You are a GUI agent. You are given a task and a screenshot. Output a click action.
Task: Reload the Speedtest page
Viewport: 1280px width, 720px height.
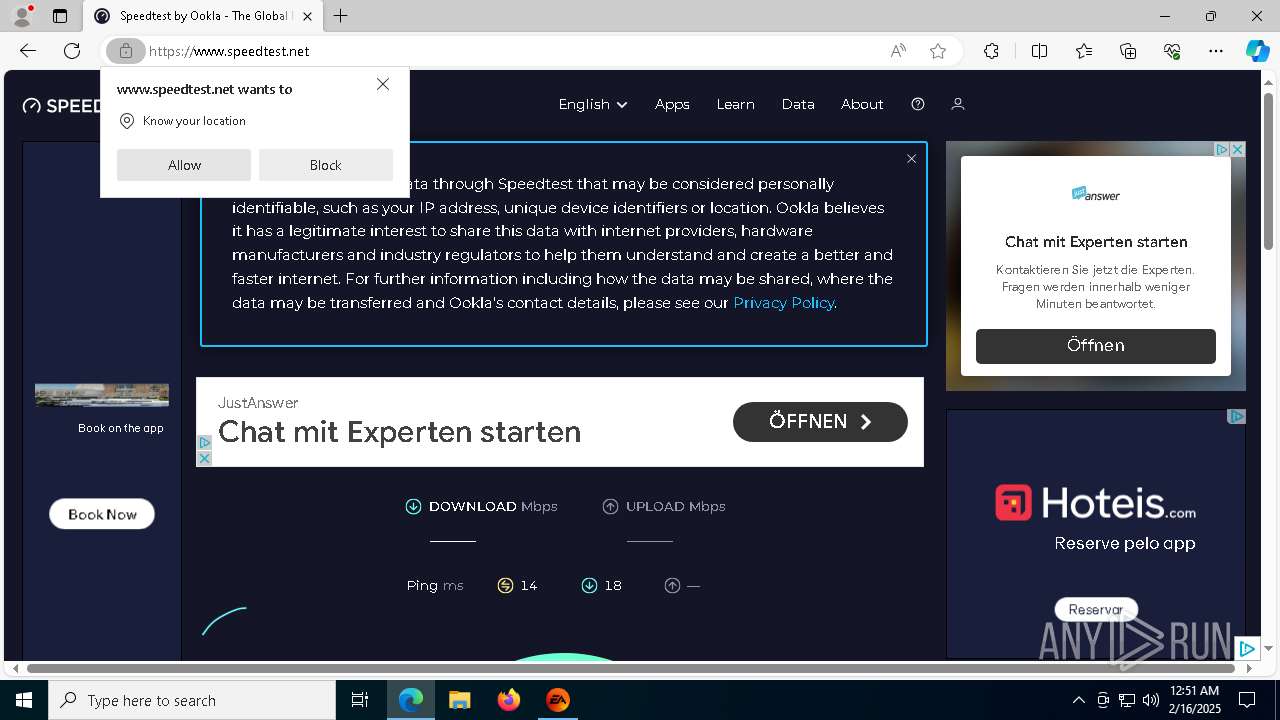coord(72,51)
